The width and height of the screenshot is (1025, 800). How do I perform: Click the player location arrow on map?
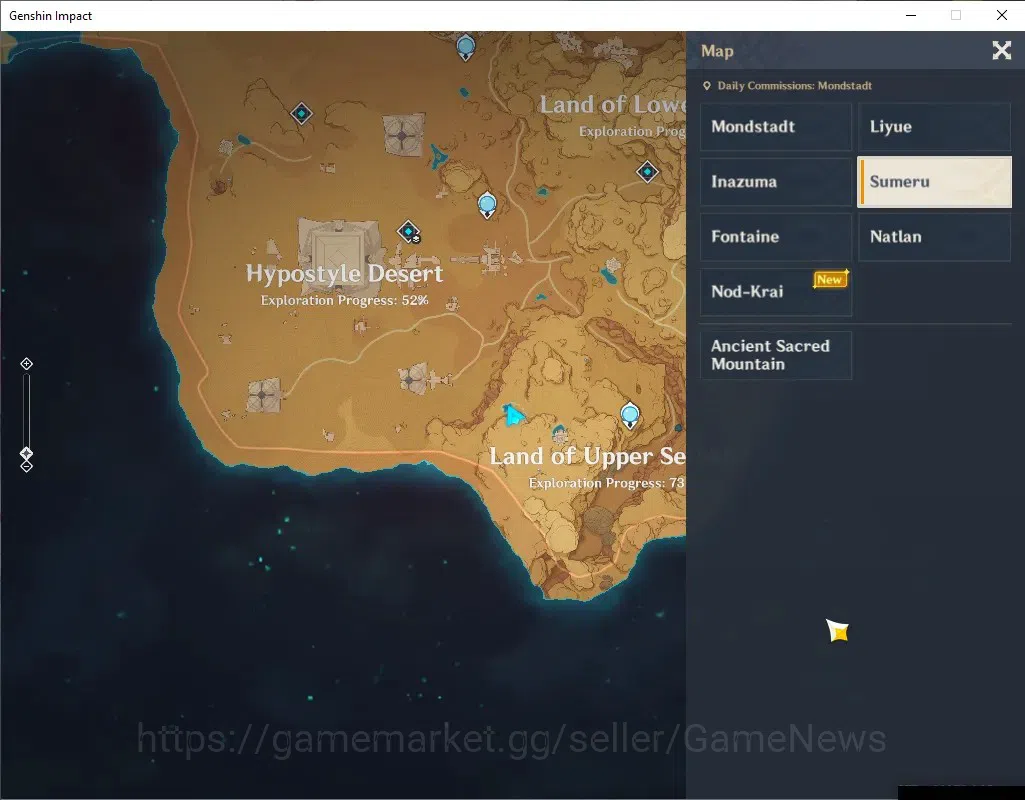513,414
